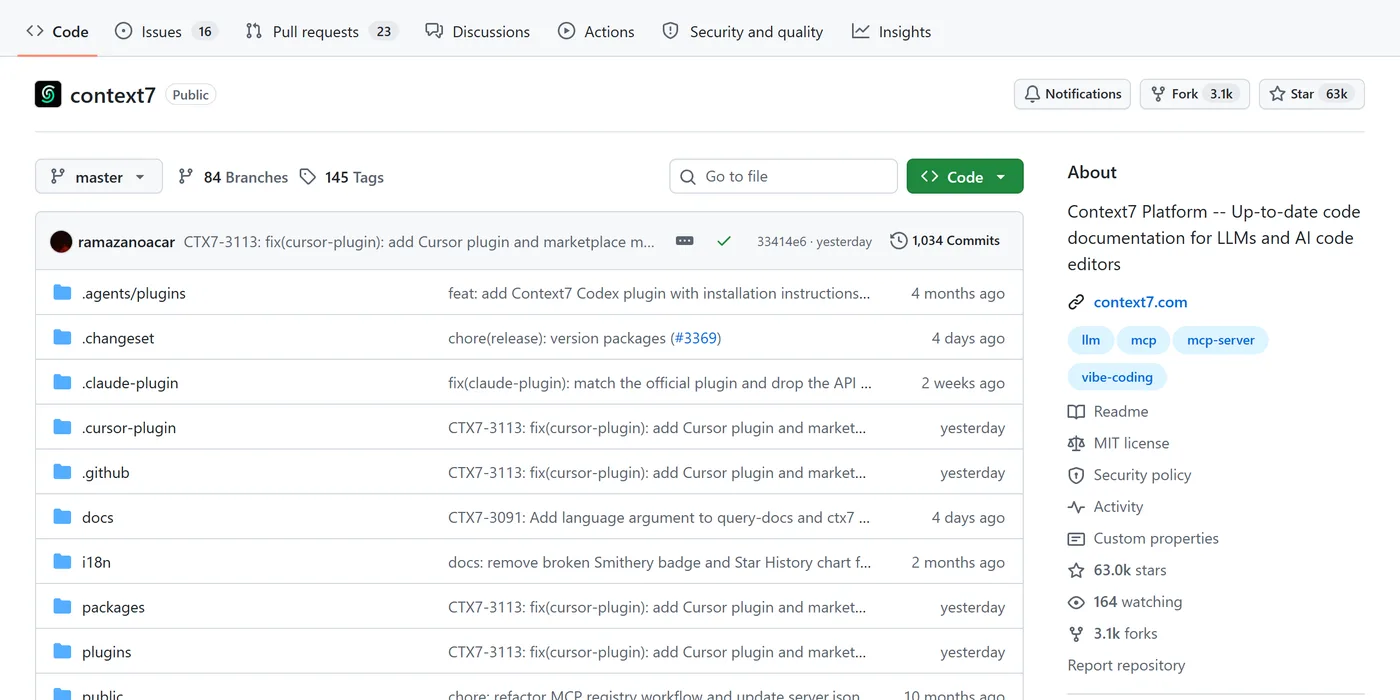Click the folder icon beside packages
The height and width of the screenshot is (700, 1400).
coord(63,607)
